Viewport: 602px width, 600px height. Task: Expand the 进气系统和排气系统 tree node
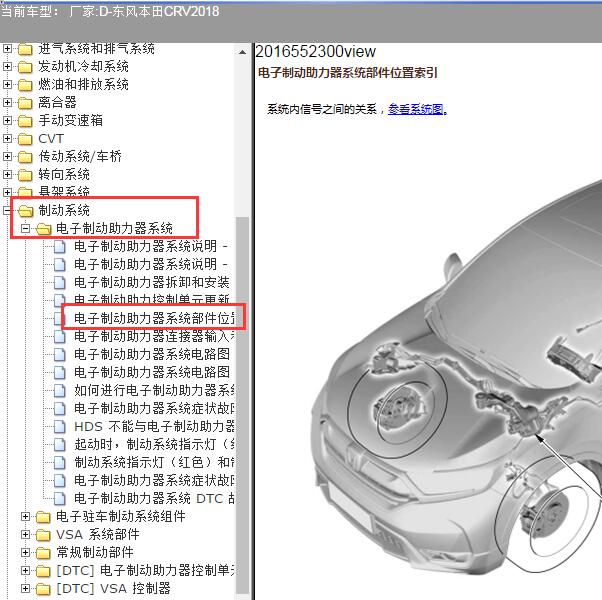[8, 48]
